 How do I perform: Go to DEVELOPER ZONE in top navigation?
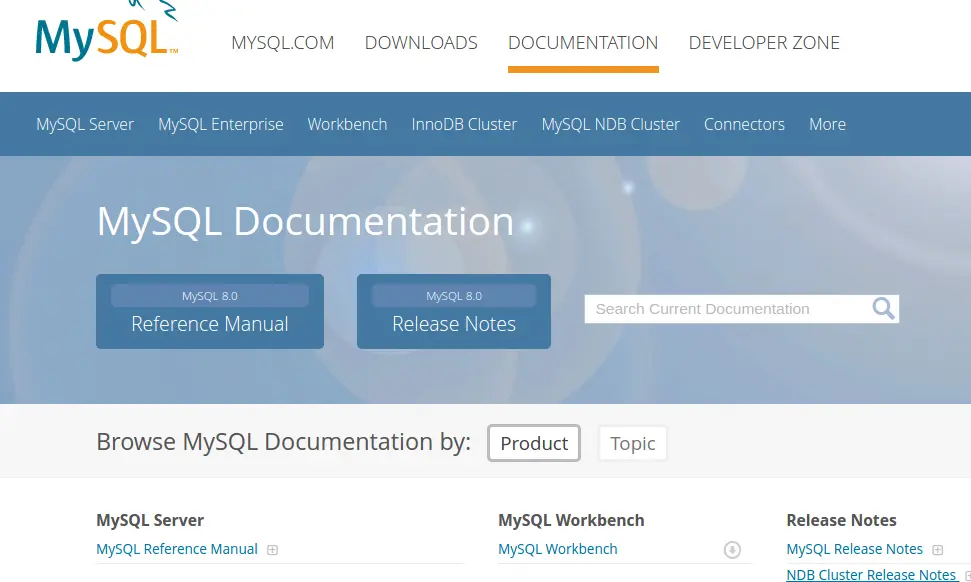(x=764, y=43)
